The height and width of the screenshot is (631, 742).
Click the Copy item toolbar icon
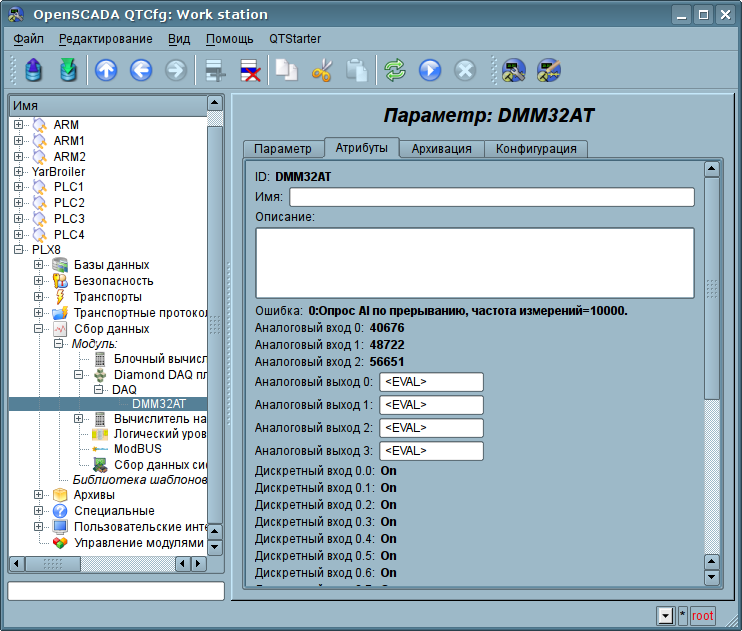point(287,70)
